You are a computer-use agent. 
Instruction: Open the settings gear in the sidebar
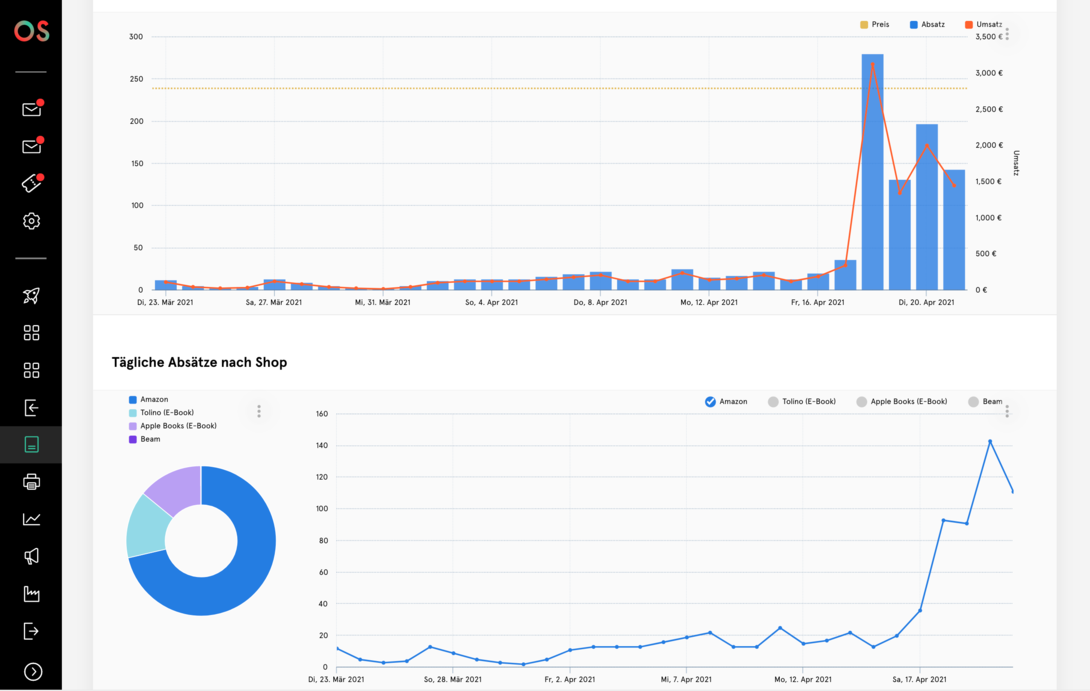point(31,221)
